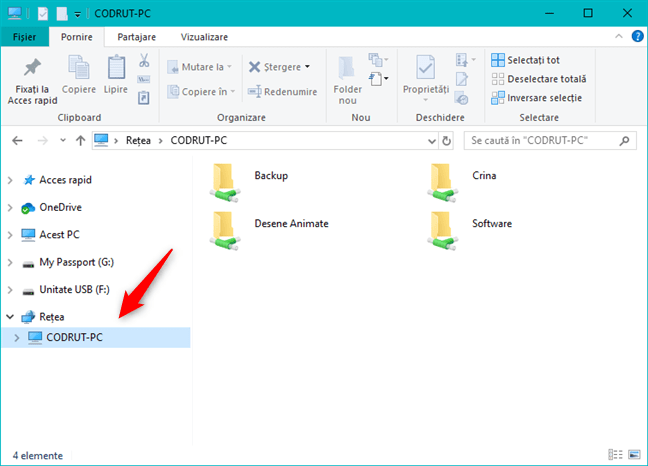Screen dimensions: 648x466
Task: Select OneDrive in the navigation pane
Action: (x=60, y=207)
